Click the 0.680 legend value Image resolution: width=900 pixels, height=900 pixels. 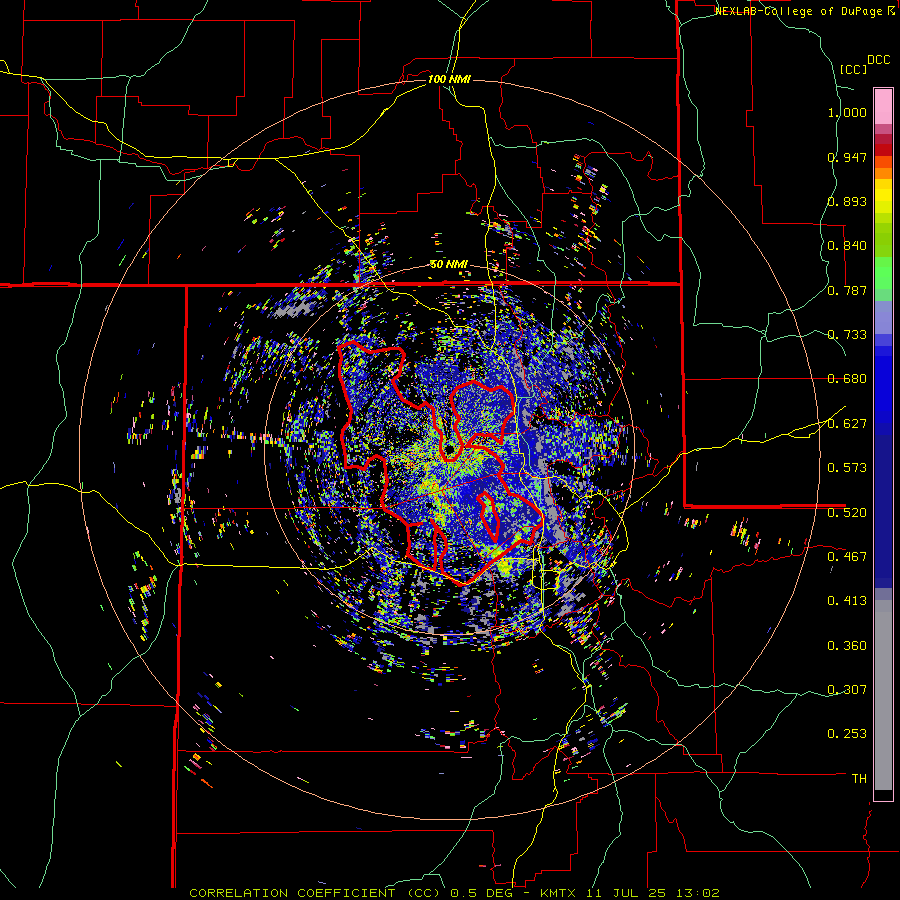coord(847,379)
